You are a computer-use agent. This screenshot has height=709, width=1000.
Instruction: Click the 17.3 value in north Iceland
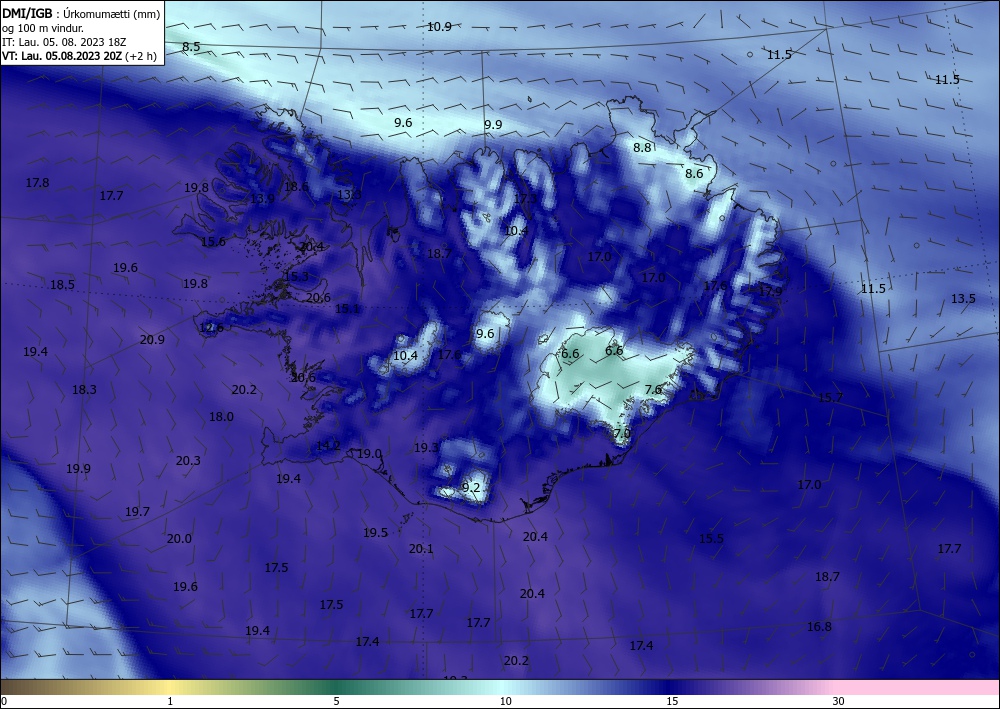tap(525, 199)
